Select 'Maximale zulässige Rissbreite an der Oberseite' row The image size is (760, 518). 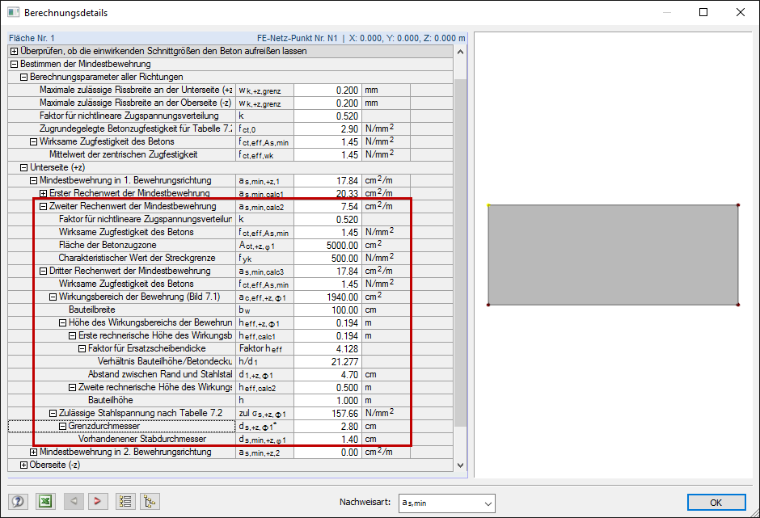(231, 103)
